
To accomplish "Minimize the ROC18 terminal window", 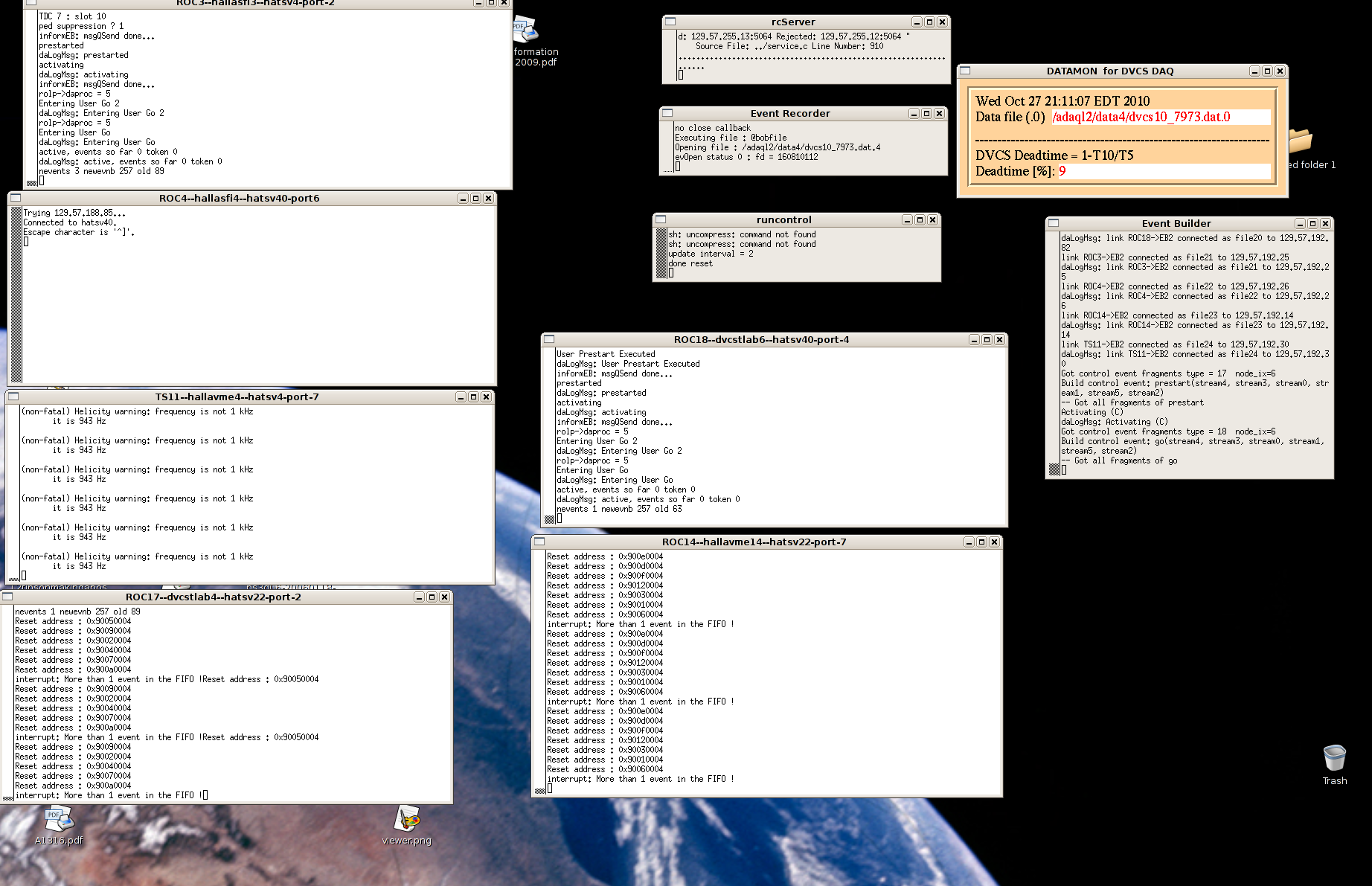I will click(x=974, y=340).
